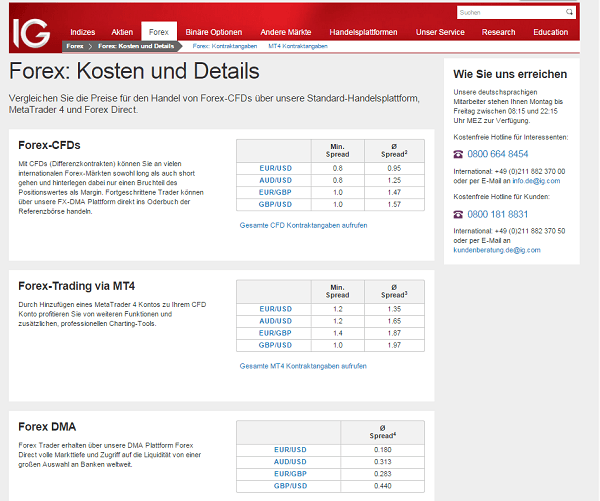Open EUR/GBP in the MT4 table

coord(275,333)
